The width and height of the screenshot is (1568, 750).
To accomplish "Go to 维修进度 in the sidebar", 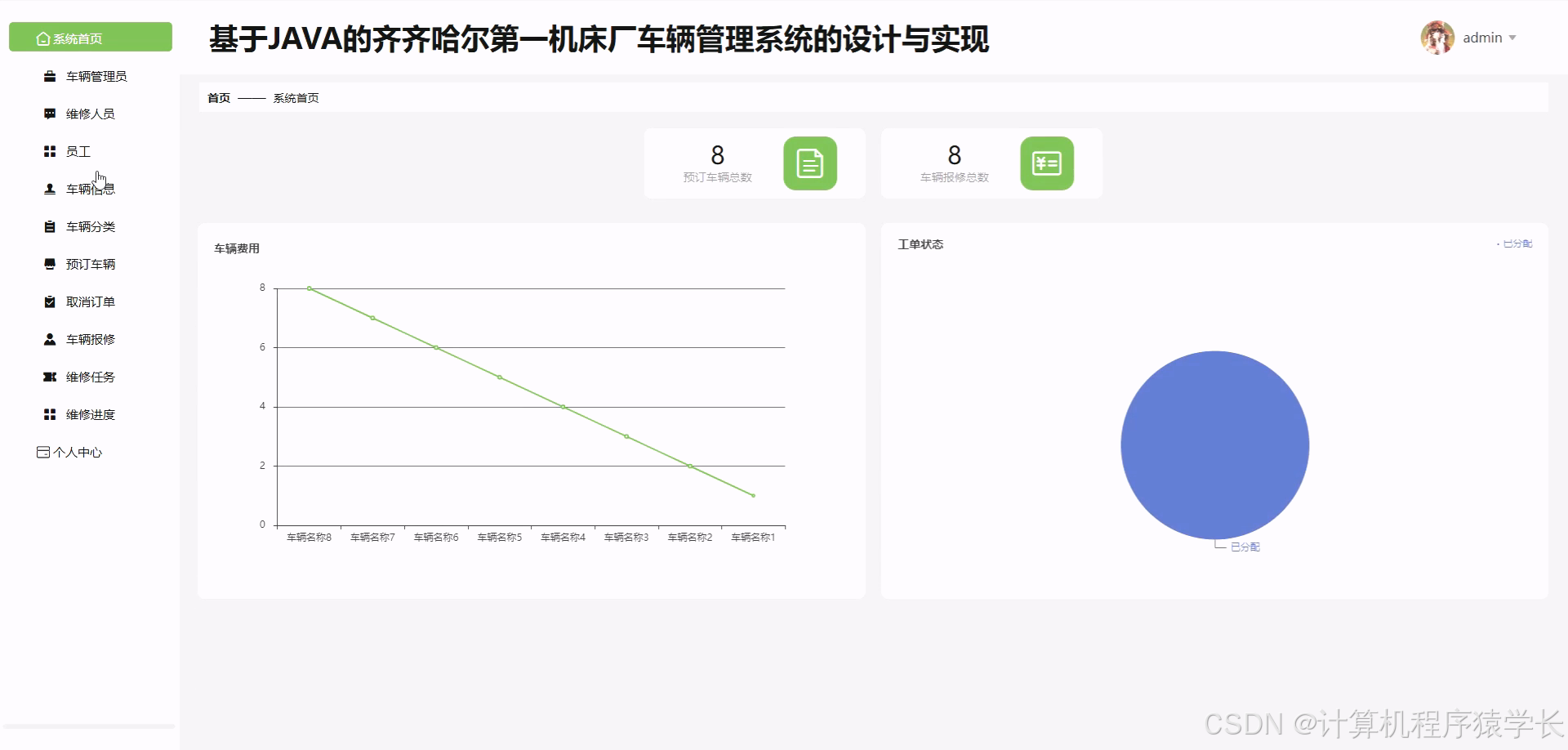I will pyautogui.click(x=90, y=414).
